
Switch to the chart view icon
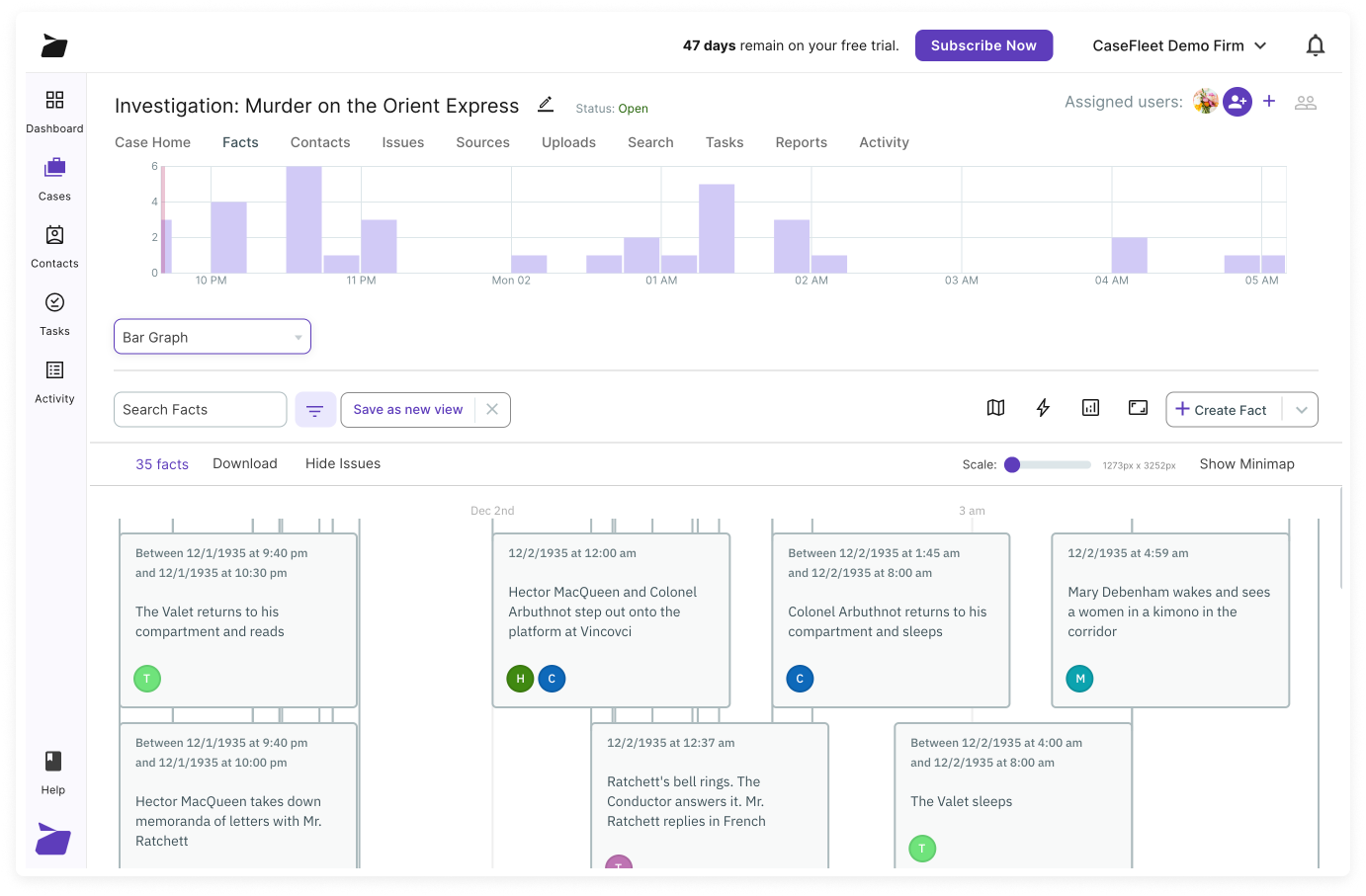(x=1090, y=407)
